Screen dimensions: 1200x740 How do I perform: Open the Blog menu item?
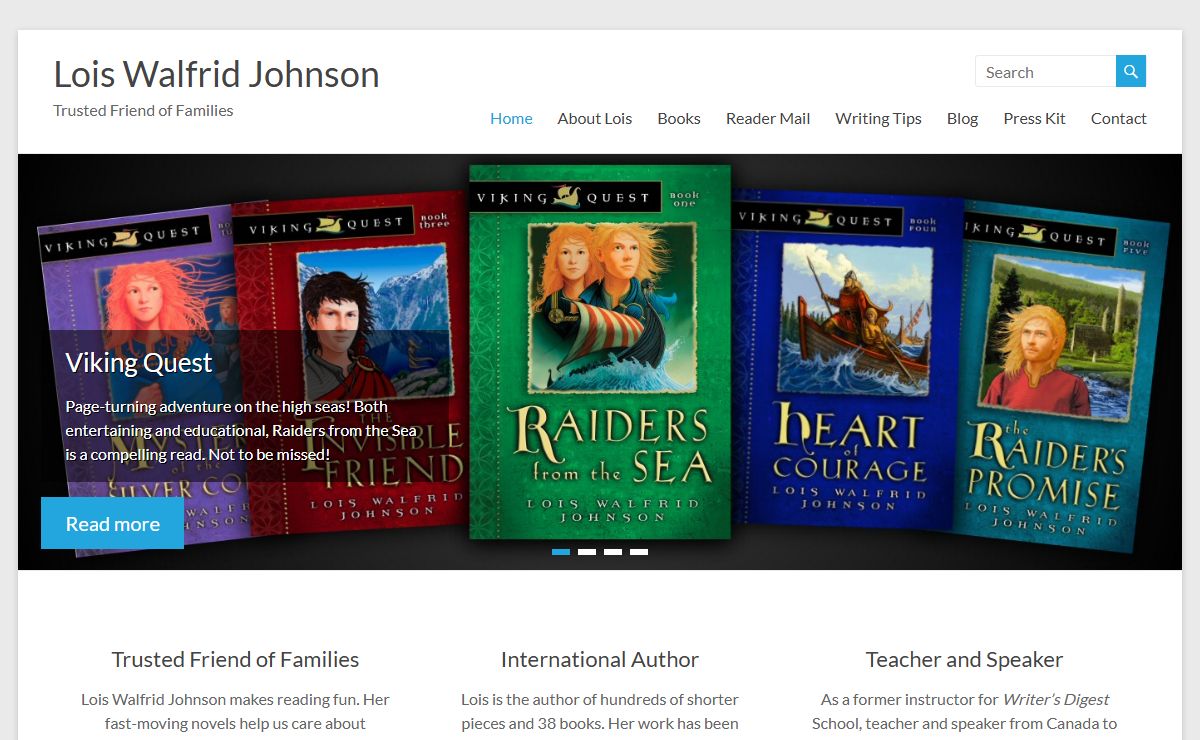coord(963,118)
